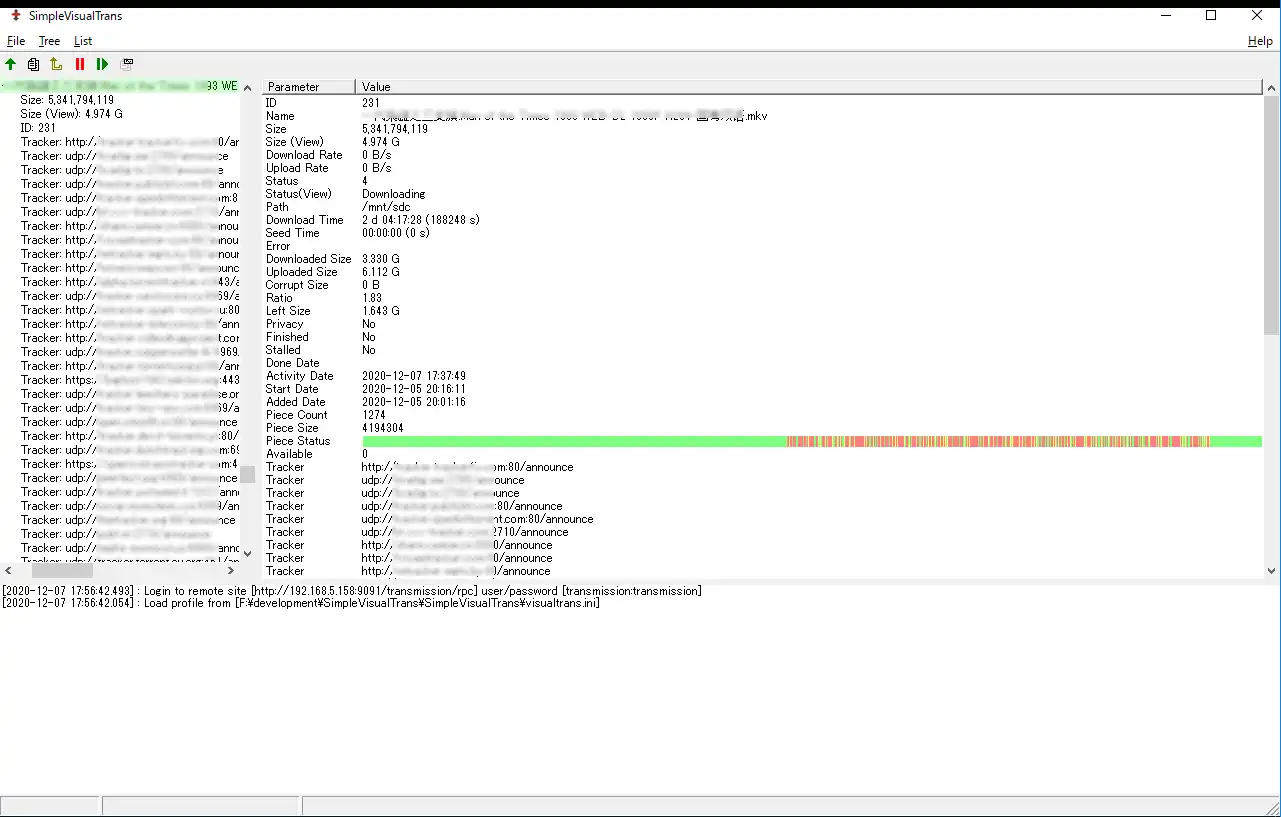Click the Value column header
The height and width of the screenshot is (817, 1281).
point(809,87)
